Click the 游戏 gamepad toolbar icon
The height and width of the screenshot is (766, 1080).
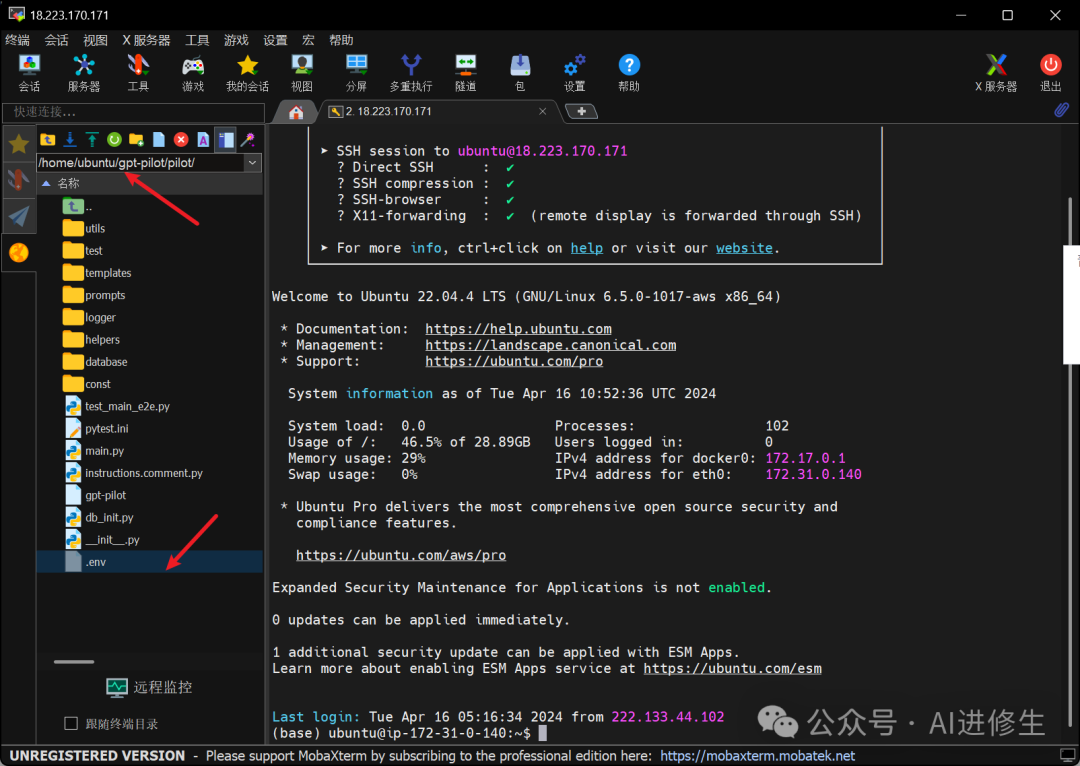(193, 72)
